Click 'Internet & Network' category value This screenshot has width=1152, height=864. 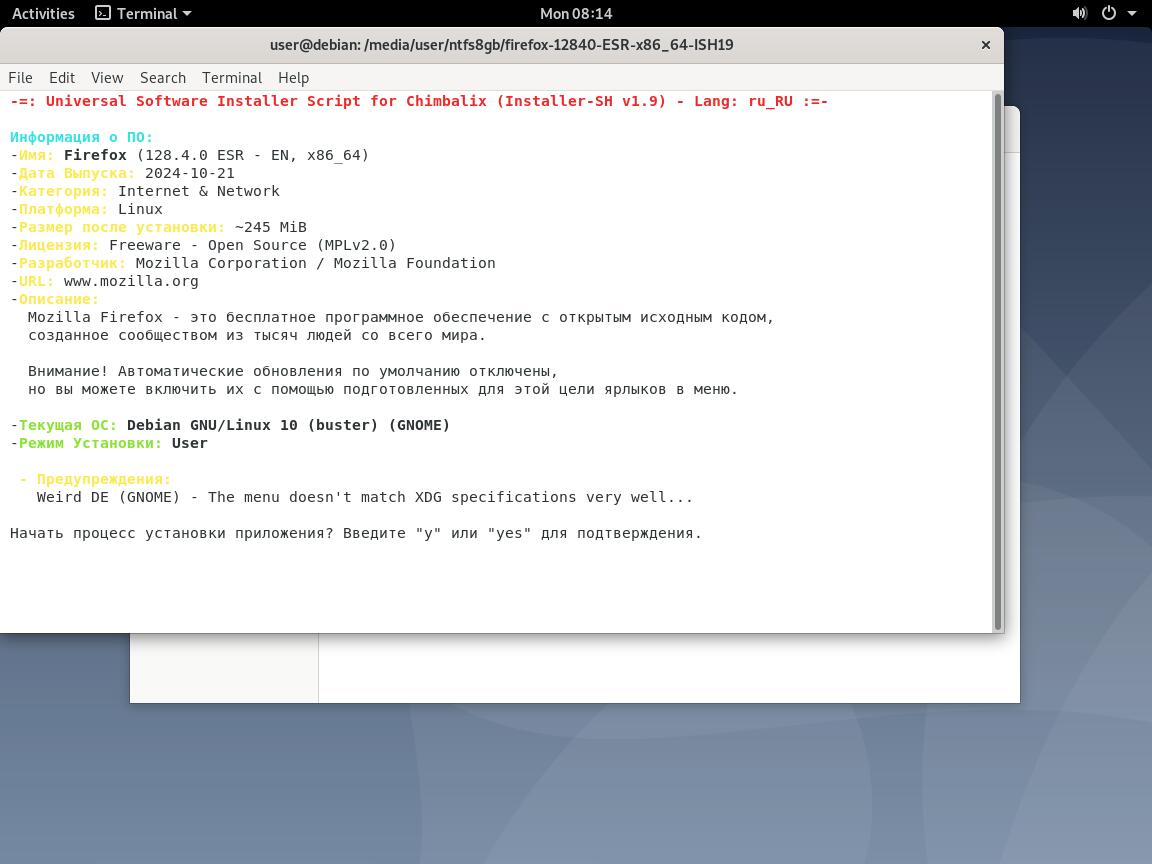[198, 191]
